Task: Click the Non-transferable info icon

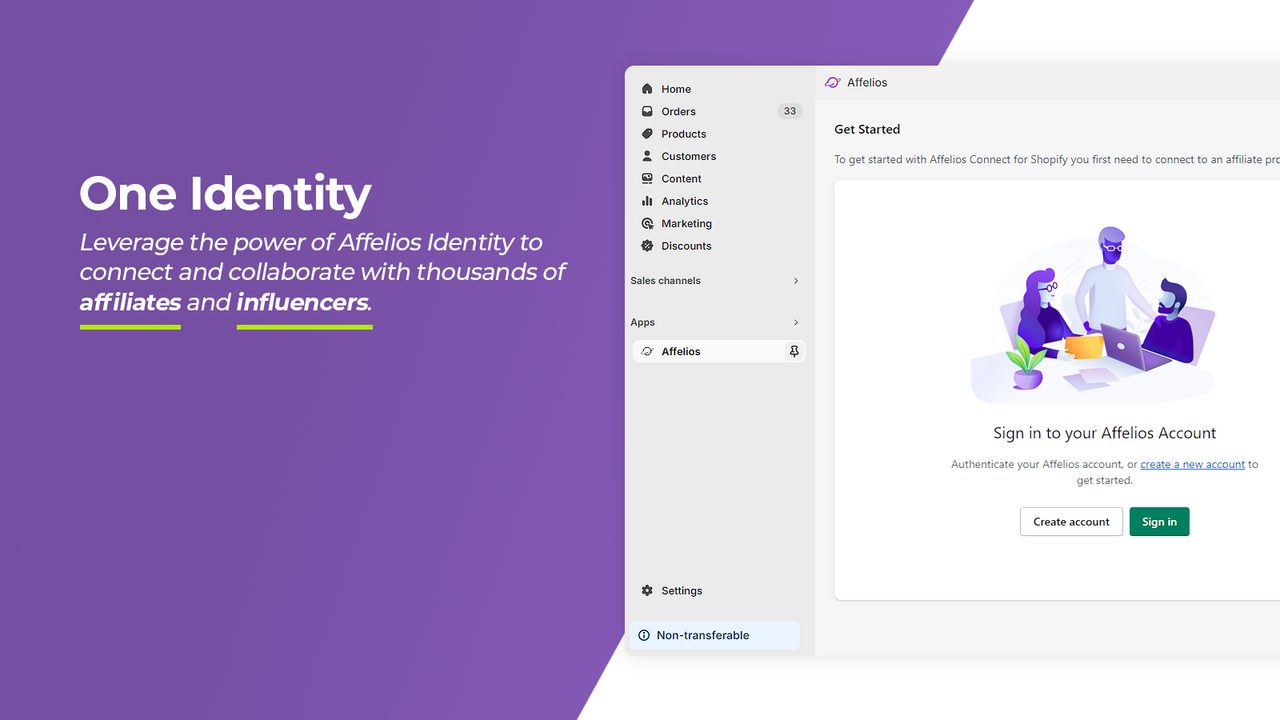Action: click(x=644, y=635)
